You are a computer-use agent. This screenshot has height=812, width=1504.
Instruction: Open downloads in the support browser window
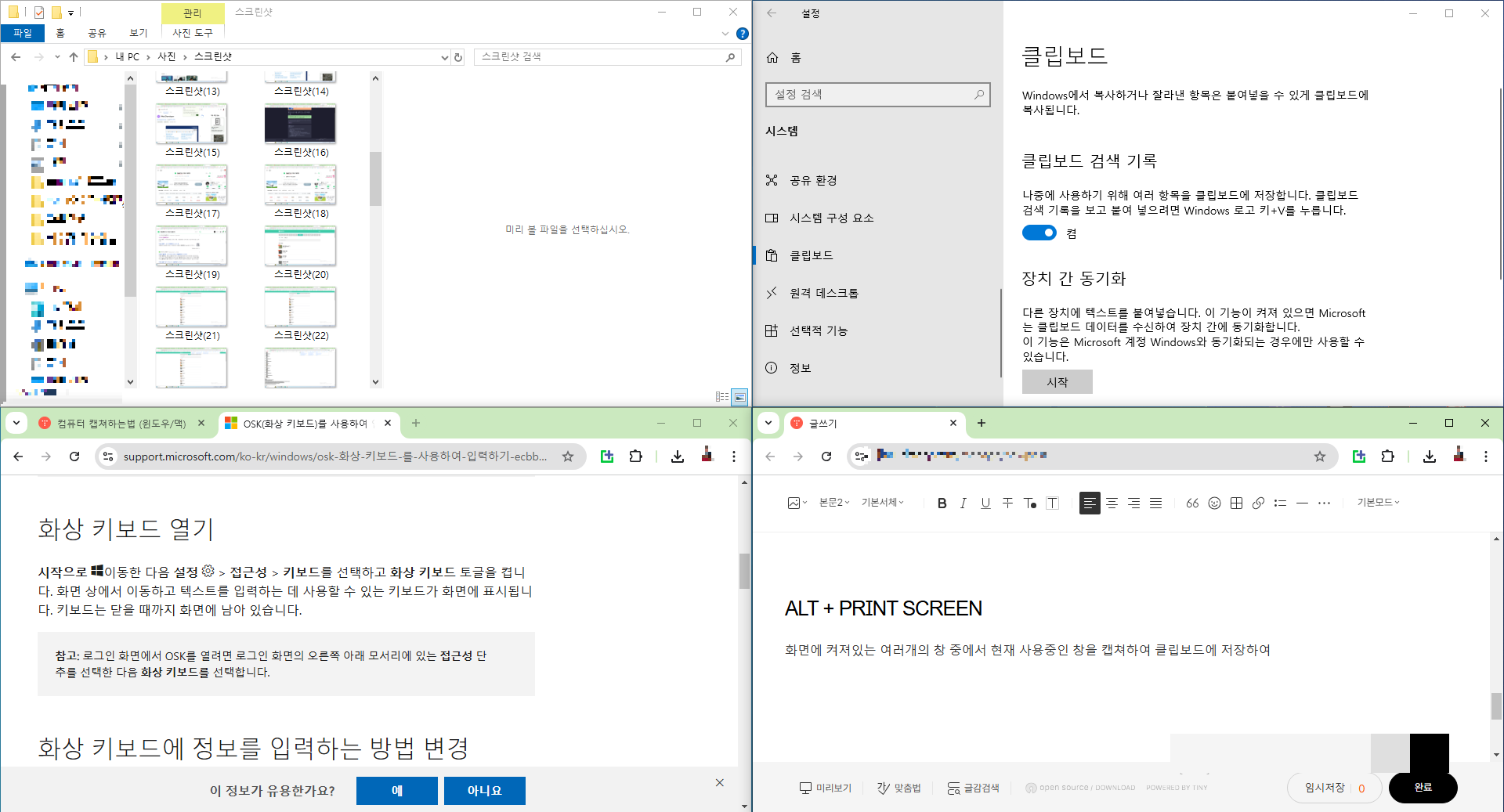678,457
